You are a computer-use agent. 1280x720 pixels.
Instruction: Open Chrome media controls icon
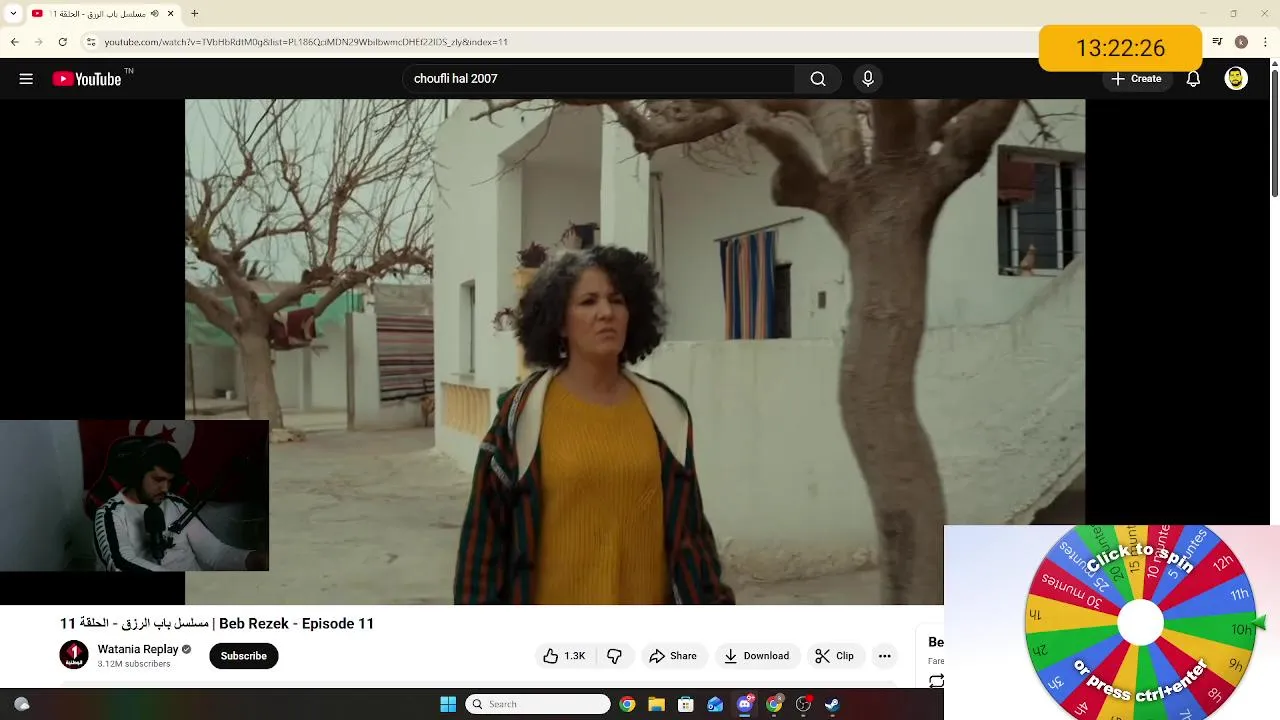pyautogui.click(x=1217, y=42)
